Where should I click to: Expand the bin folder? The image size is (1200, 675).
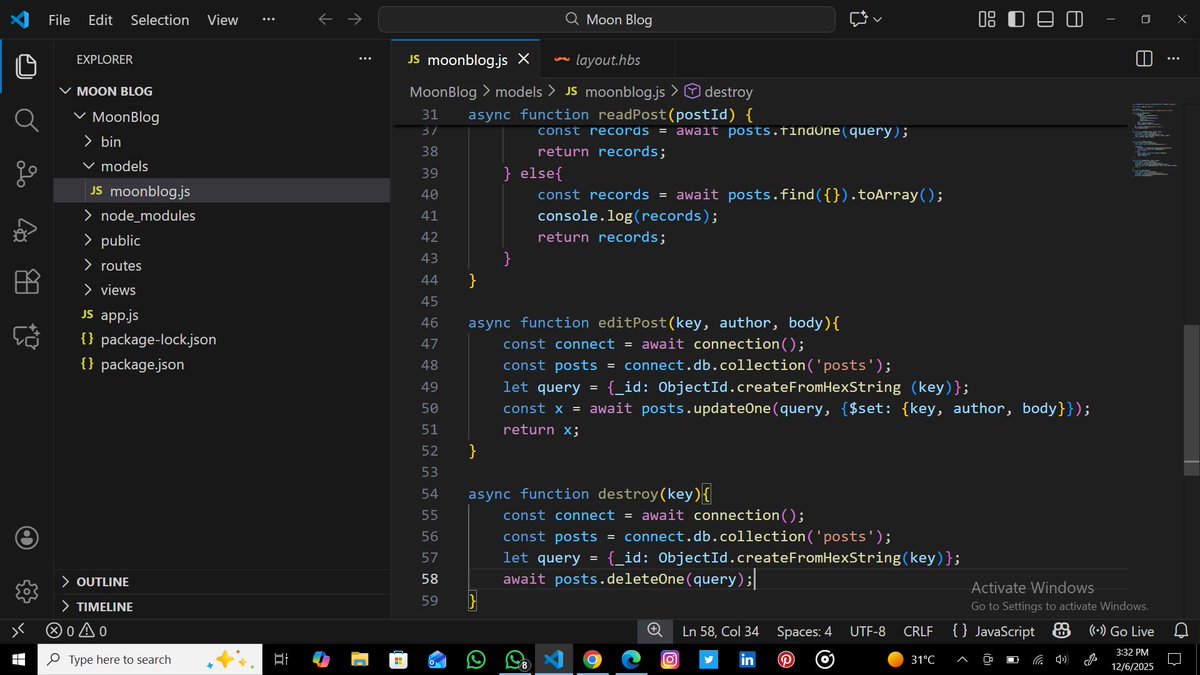click(x=221, y=141)
